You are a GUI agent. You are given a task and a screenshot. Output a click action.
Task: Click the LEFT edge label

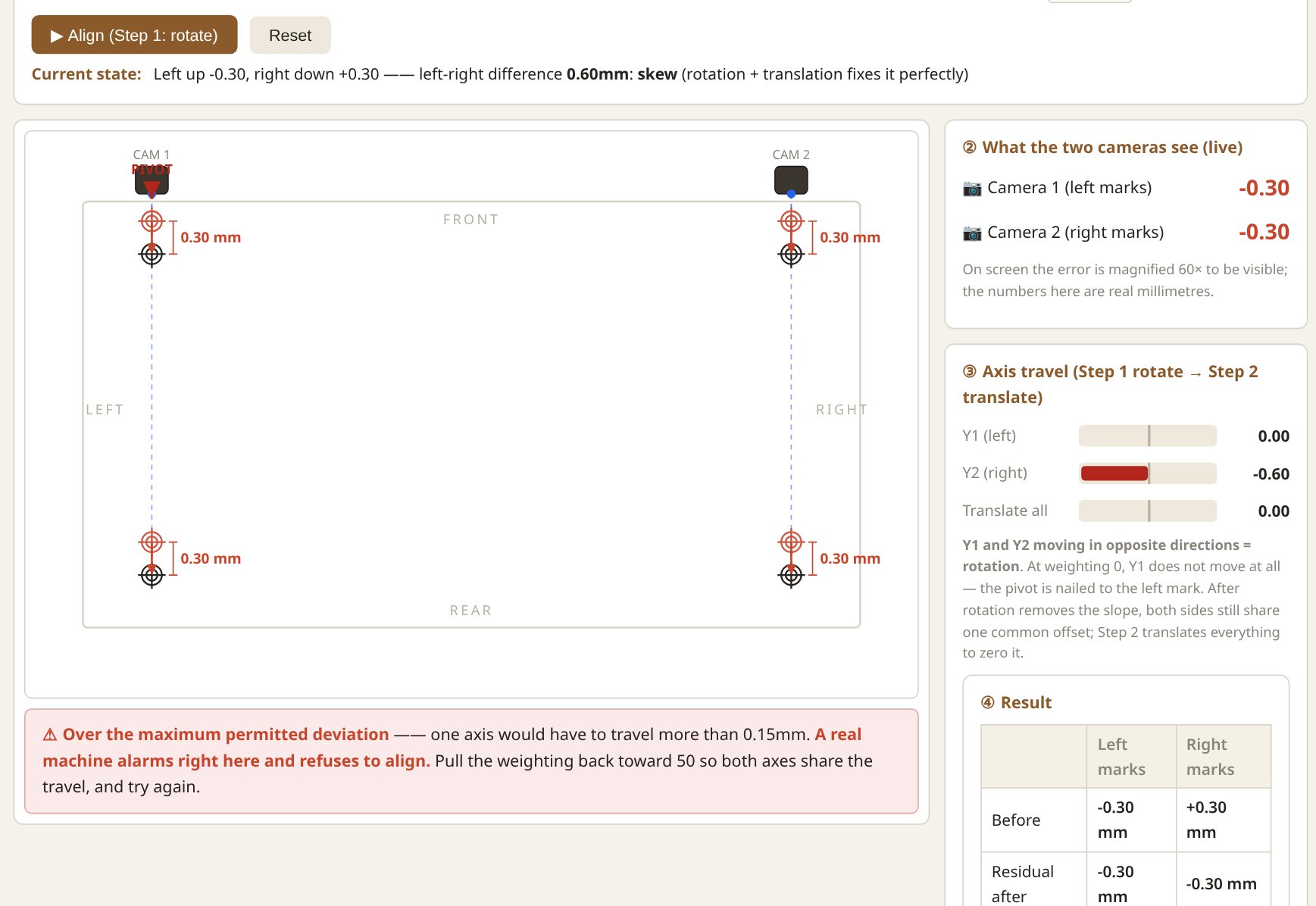[105, 410]
